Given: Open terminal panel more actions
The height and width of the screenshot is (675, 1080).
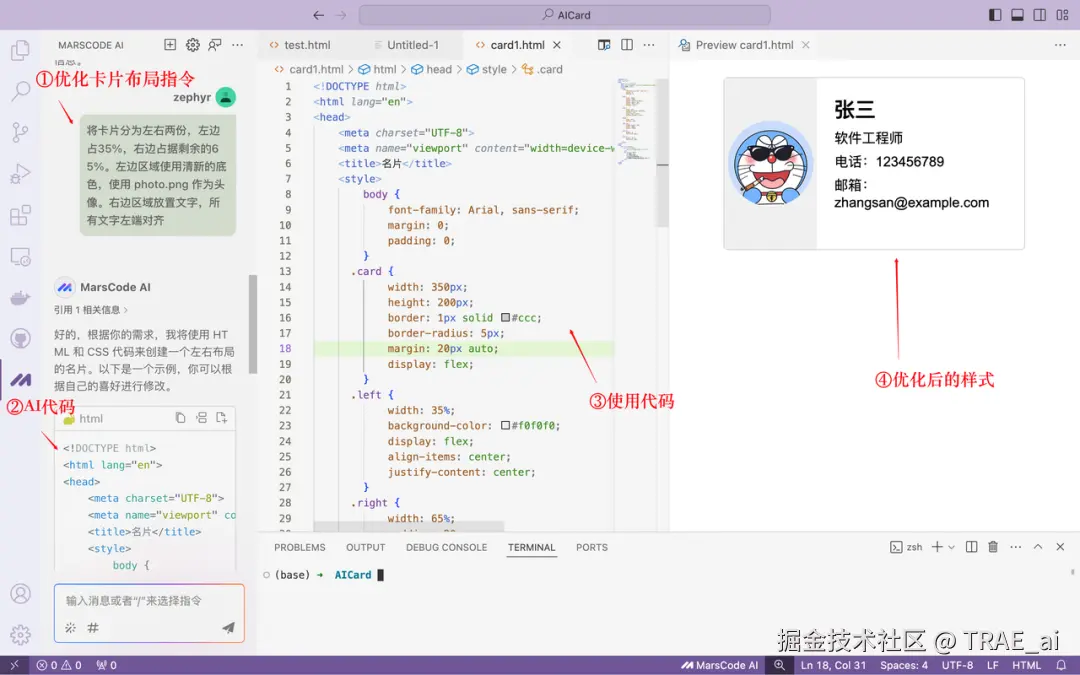Looking at the screenshot, I should (1015, 547).
